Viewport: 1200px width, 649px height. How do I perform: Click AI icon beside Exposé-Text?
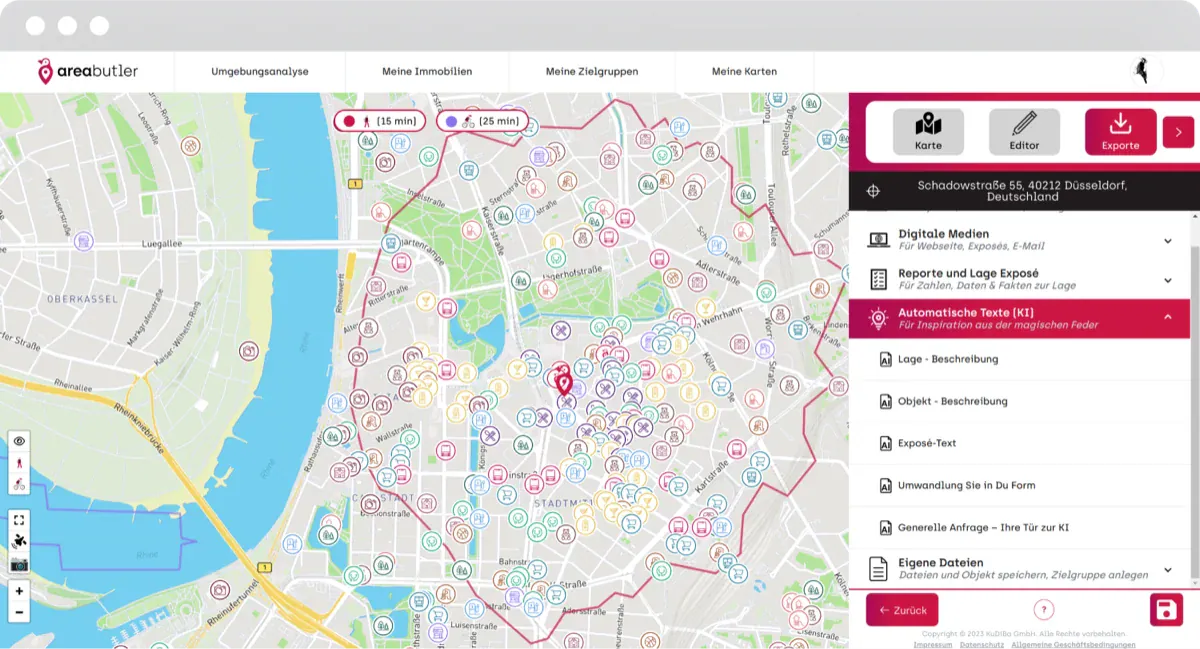(x=885, y=443)
